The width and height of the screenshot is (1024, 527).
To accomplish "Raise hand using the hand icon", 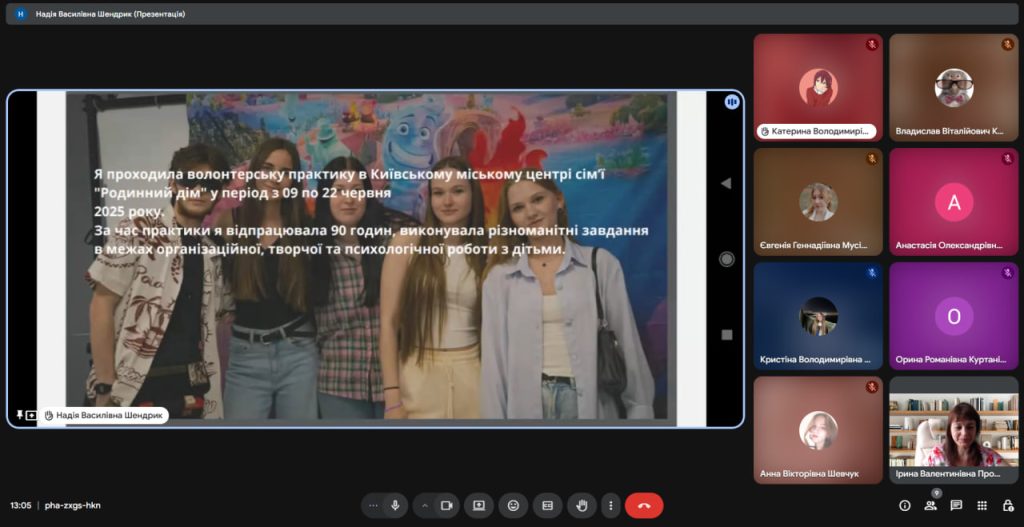I will (x=581, y=506).
